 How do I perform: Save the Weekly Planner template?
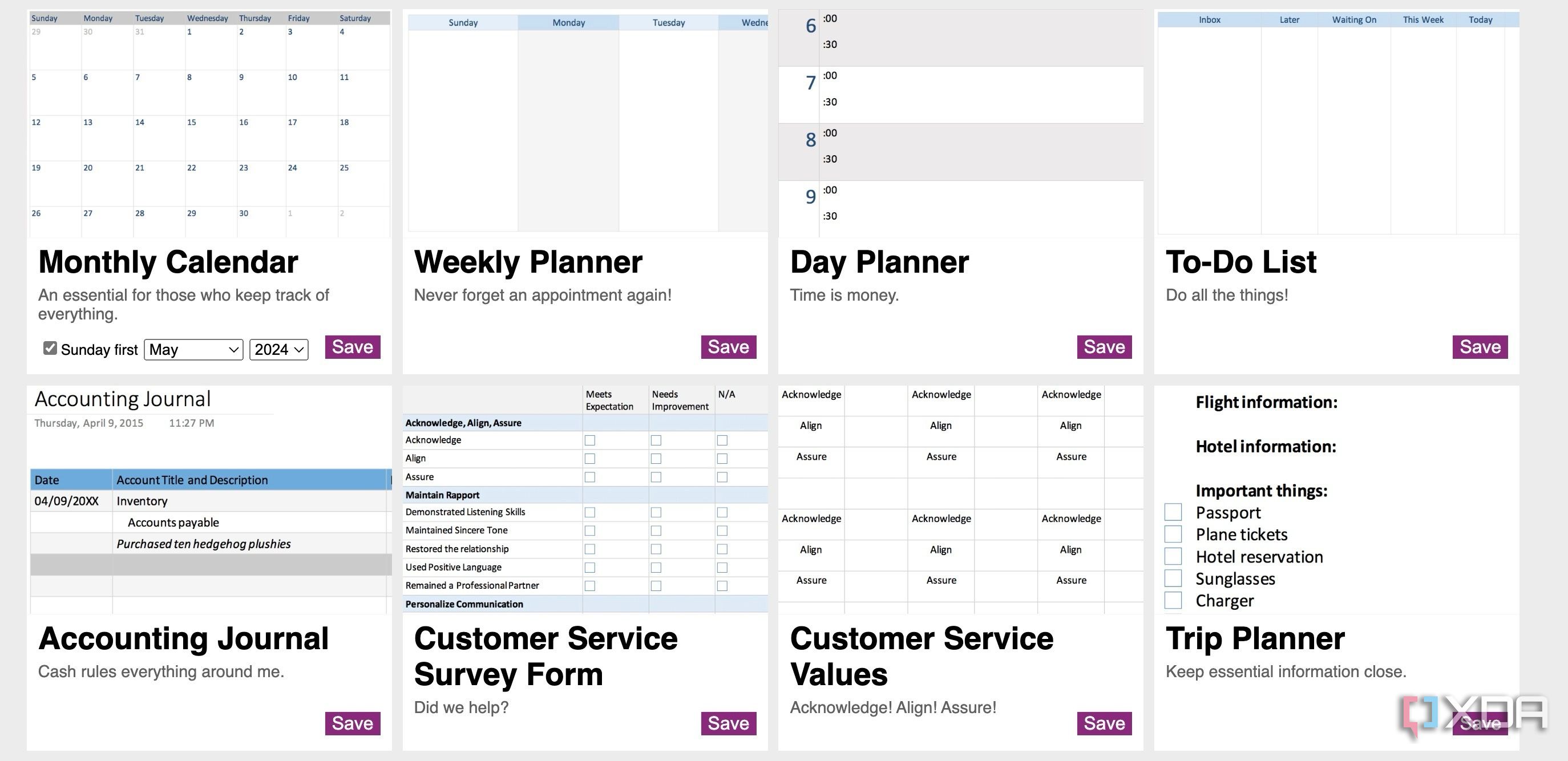[x=728, y=347]
